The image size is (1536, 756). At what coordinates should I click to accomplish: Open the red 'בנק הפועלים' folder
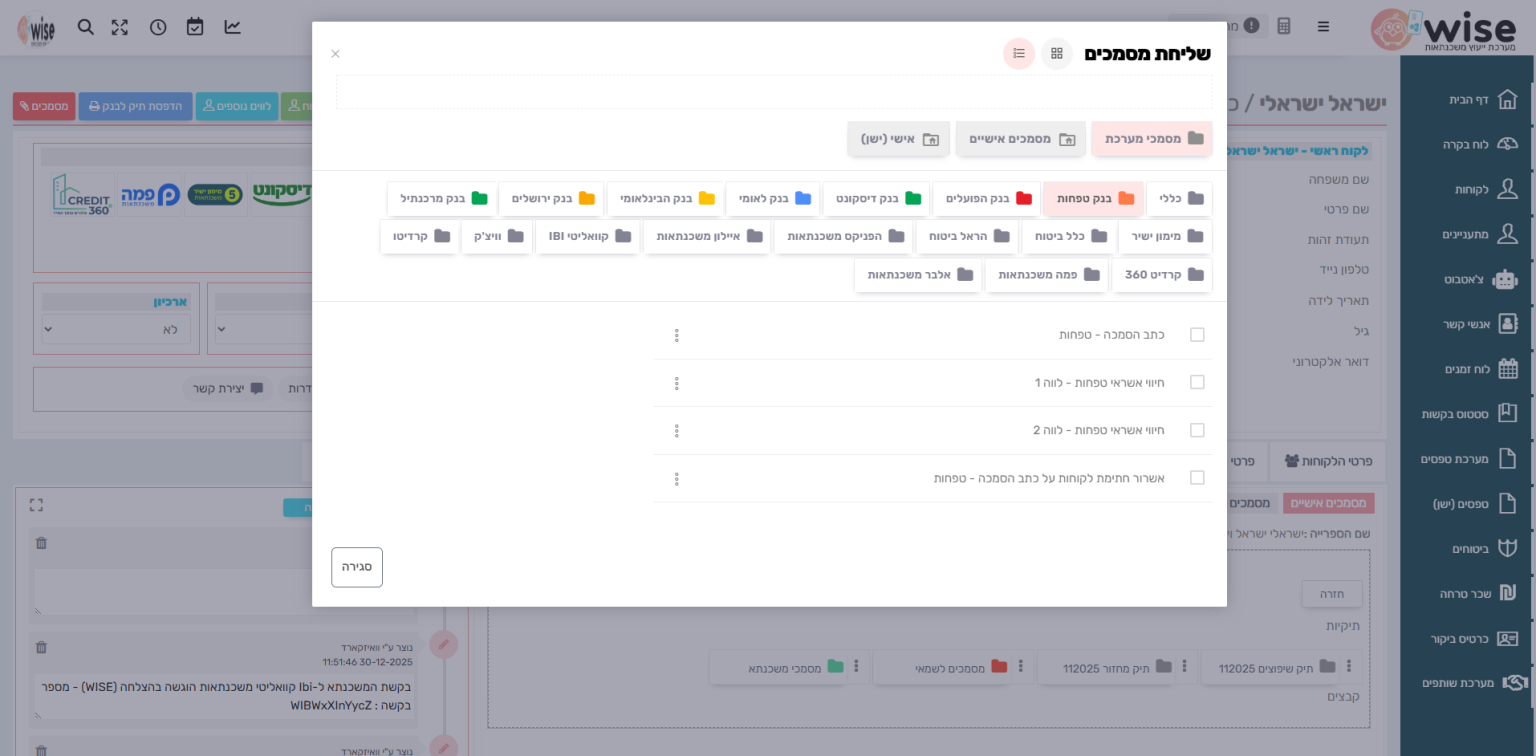point(987,199)
